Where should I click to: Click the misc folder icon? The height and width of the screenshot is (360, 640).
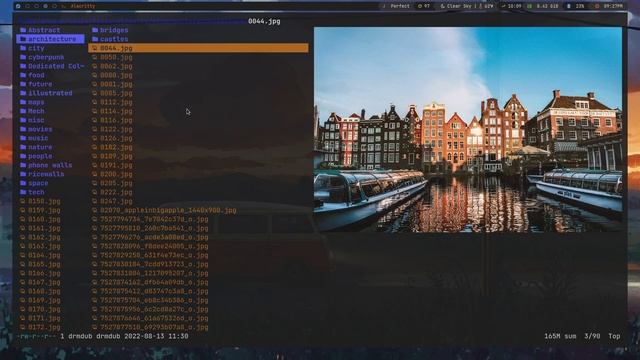[x=23, y=120]
